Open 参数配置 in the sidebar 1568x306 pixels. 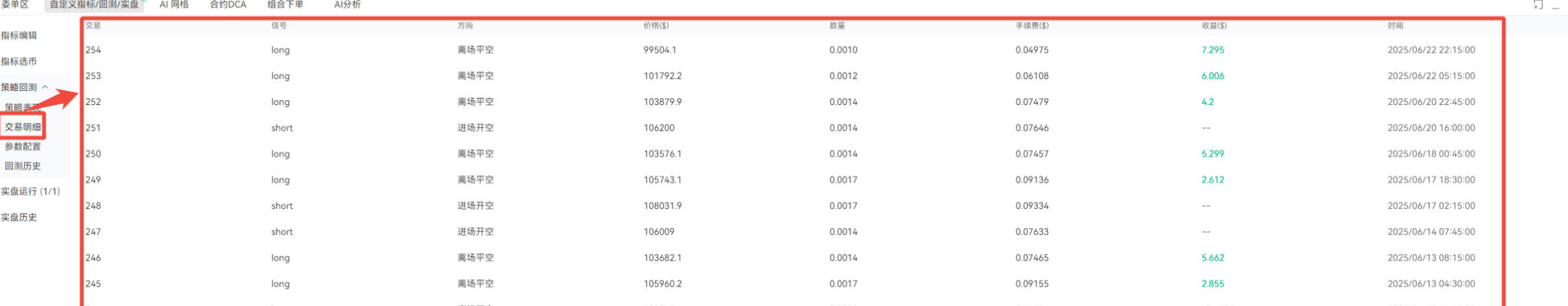point(23,147)
